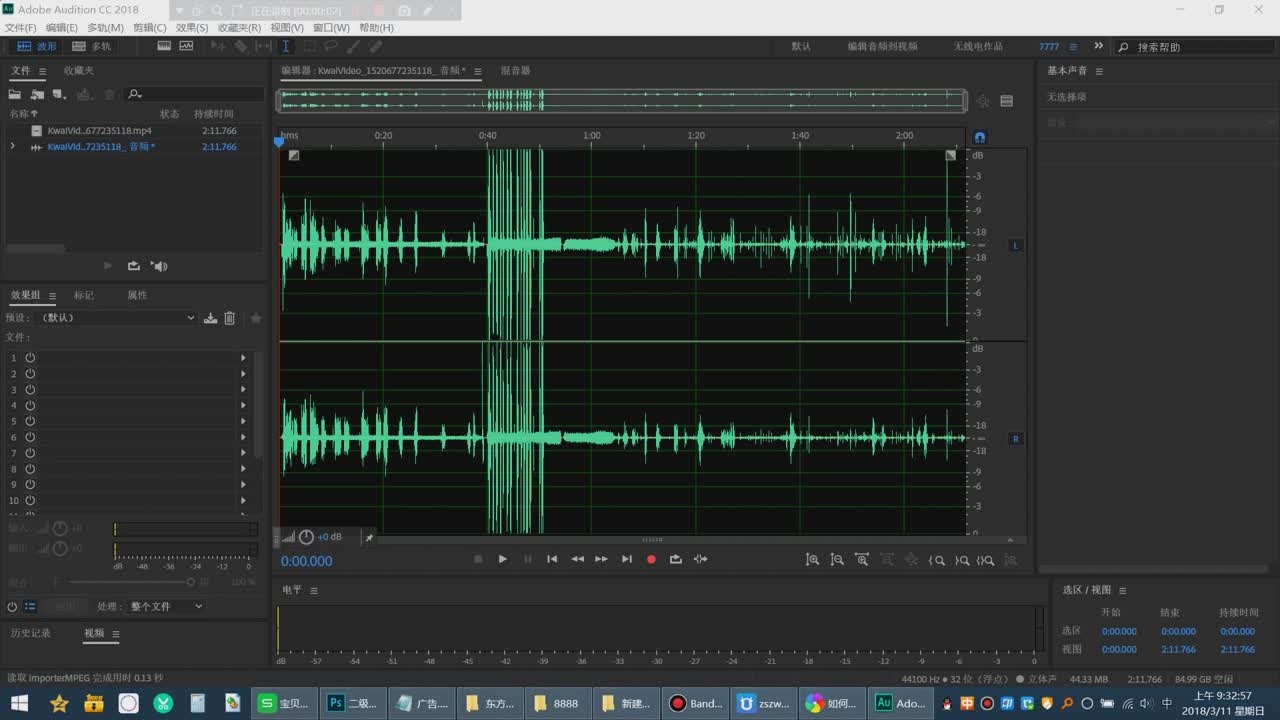Toggle main effects rack power state
This screenshot has height=720, width=1280.
click(x=12, y=606)
